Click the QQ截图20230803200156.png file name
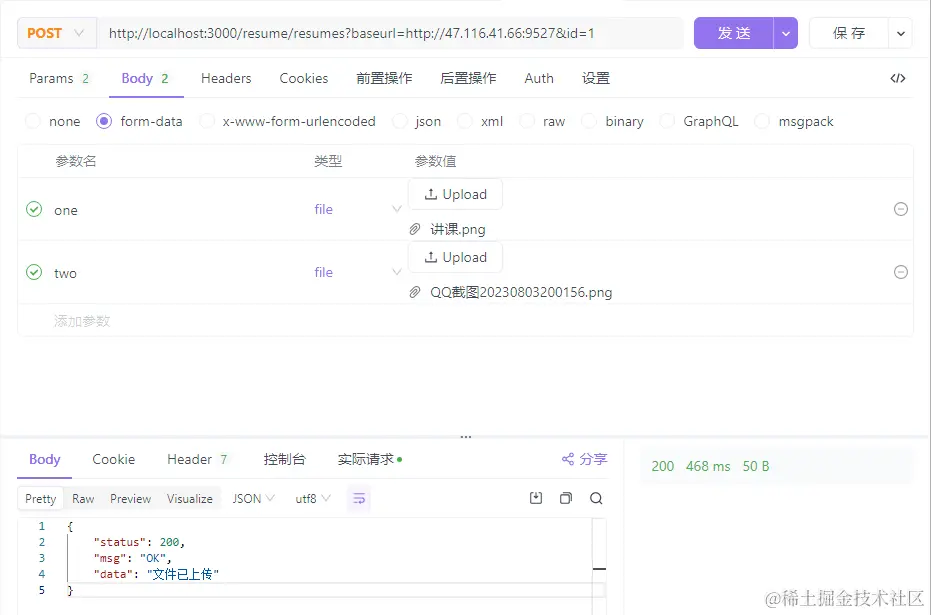Screen dimensions: 931x615 [521, 292]
